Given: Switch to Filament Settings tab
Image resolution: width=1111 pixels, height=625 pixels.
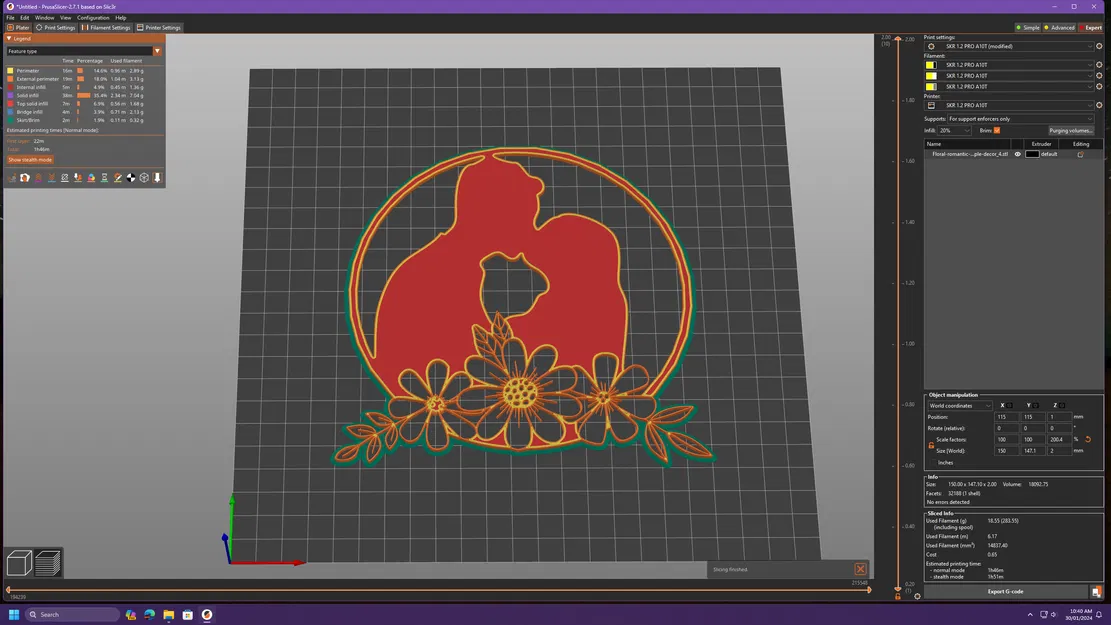Looking at the screenshot, I should (106, 28).
